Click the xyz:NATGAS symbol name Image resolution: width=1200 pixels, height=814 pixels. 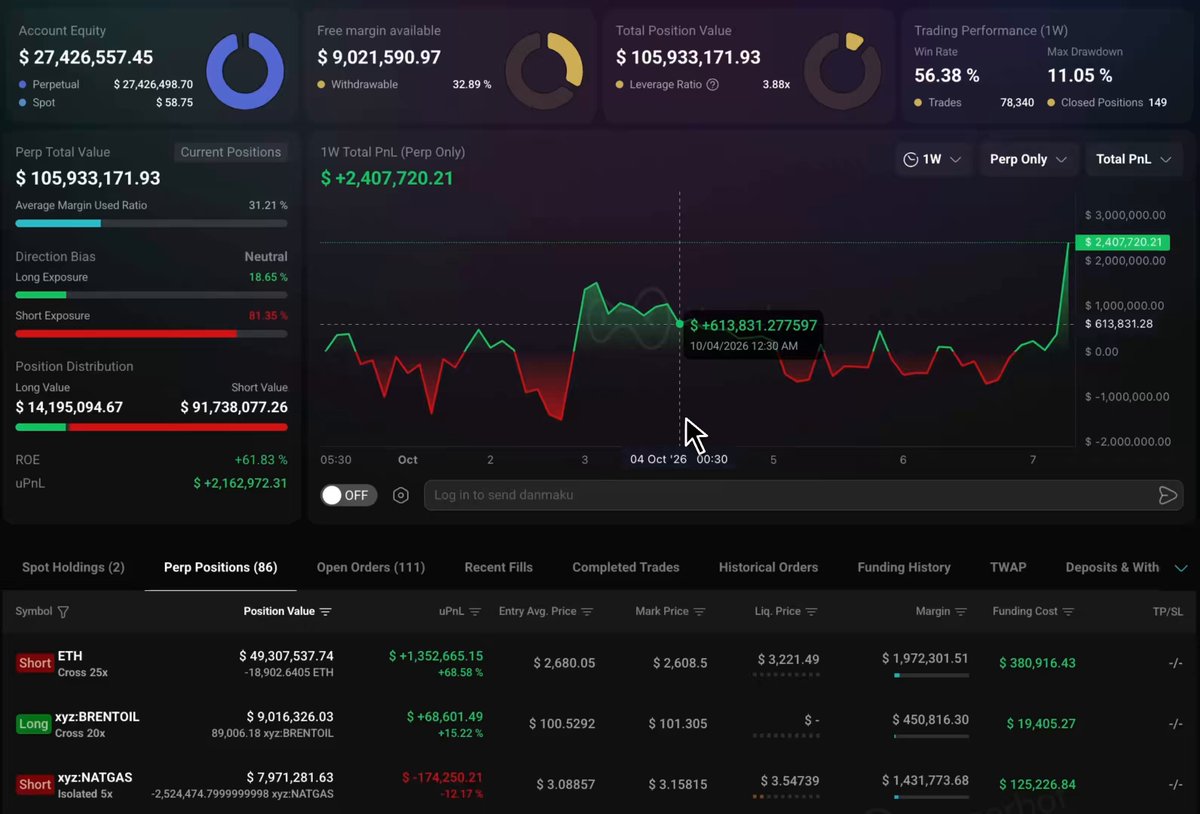tap(94, 777)
